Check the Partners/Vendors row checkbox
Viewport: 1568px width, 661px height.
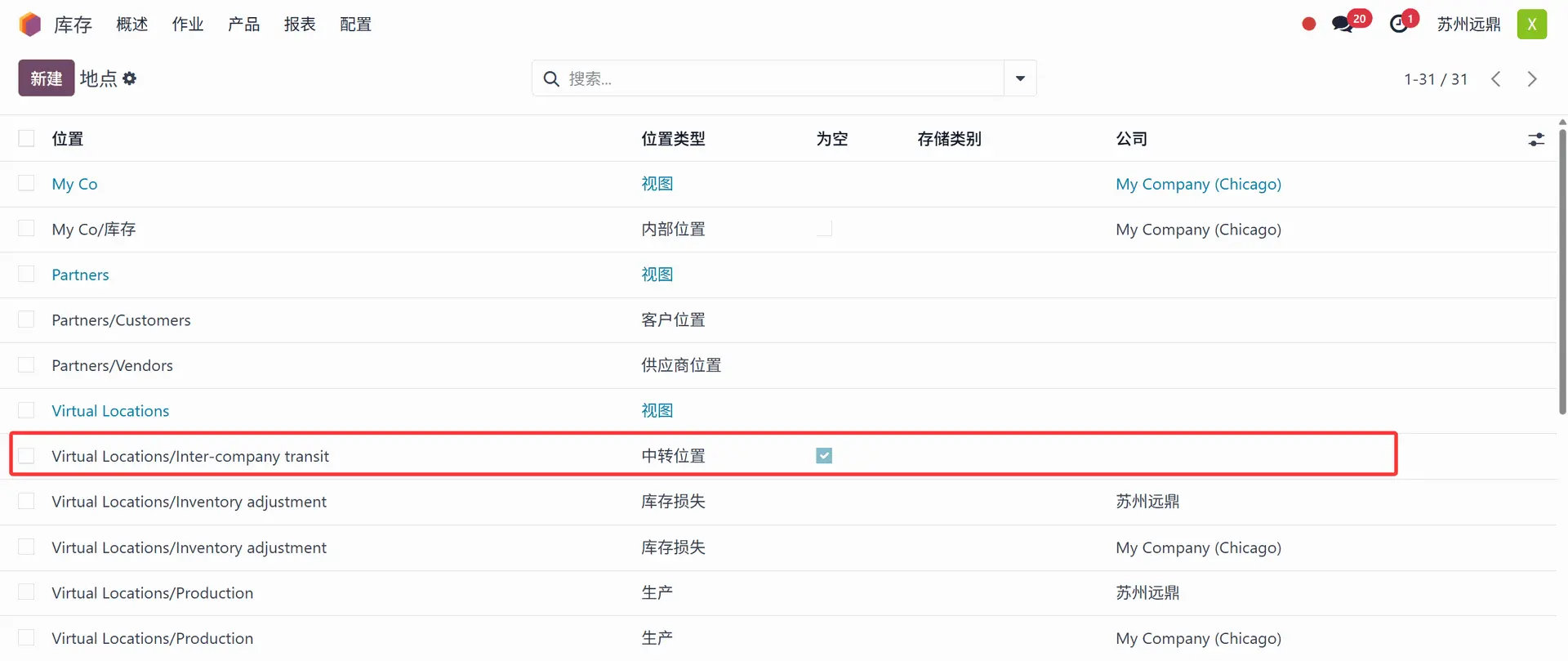point(27,365)
